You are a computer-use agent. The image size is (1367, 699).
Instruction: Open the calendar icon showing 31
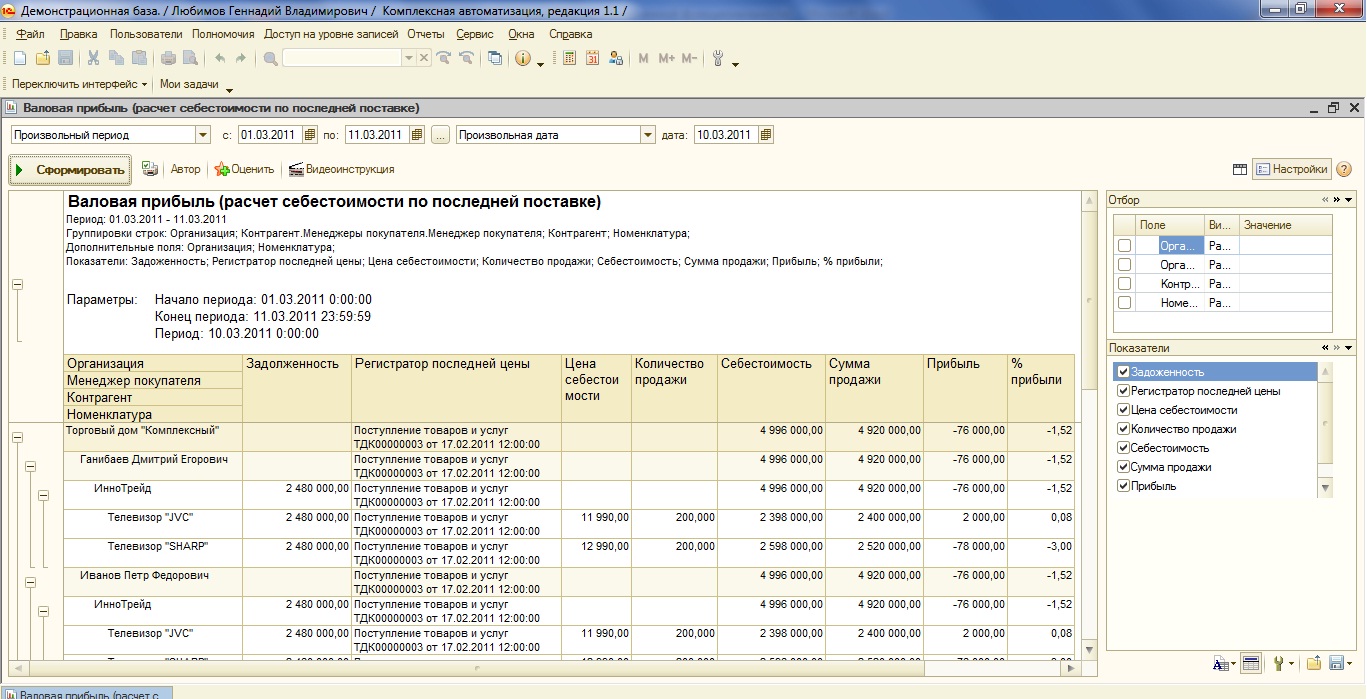[x=593, y=59]
